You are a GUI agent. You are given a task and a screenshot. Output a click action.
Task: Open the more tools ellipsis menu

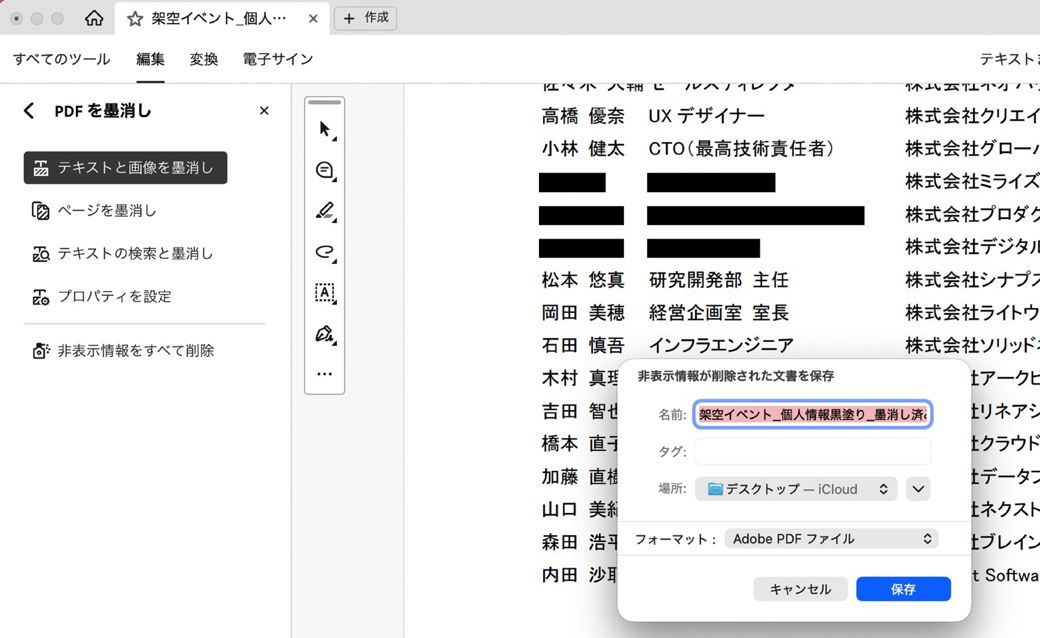[x=324, y=374]
